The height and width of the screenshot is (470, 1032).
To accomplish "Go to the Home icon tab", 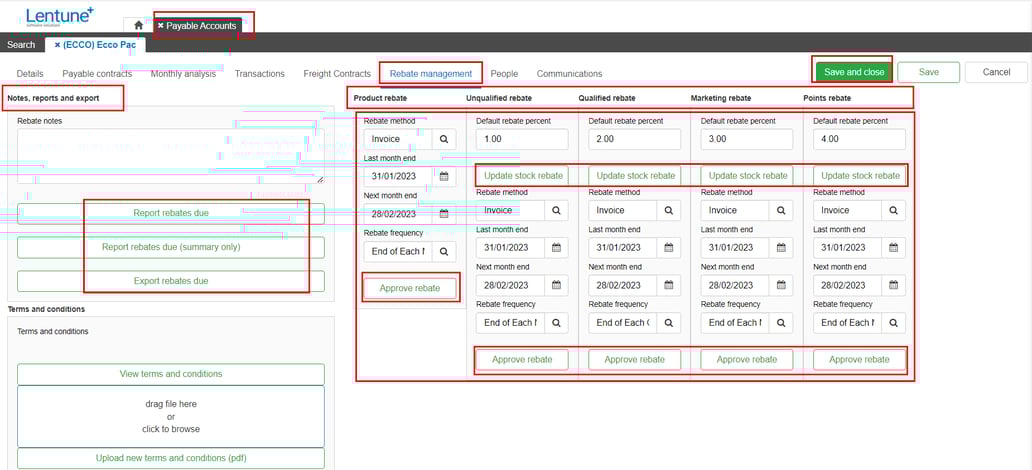I will coord(138,25).
